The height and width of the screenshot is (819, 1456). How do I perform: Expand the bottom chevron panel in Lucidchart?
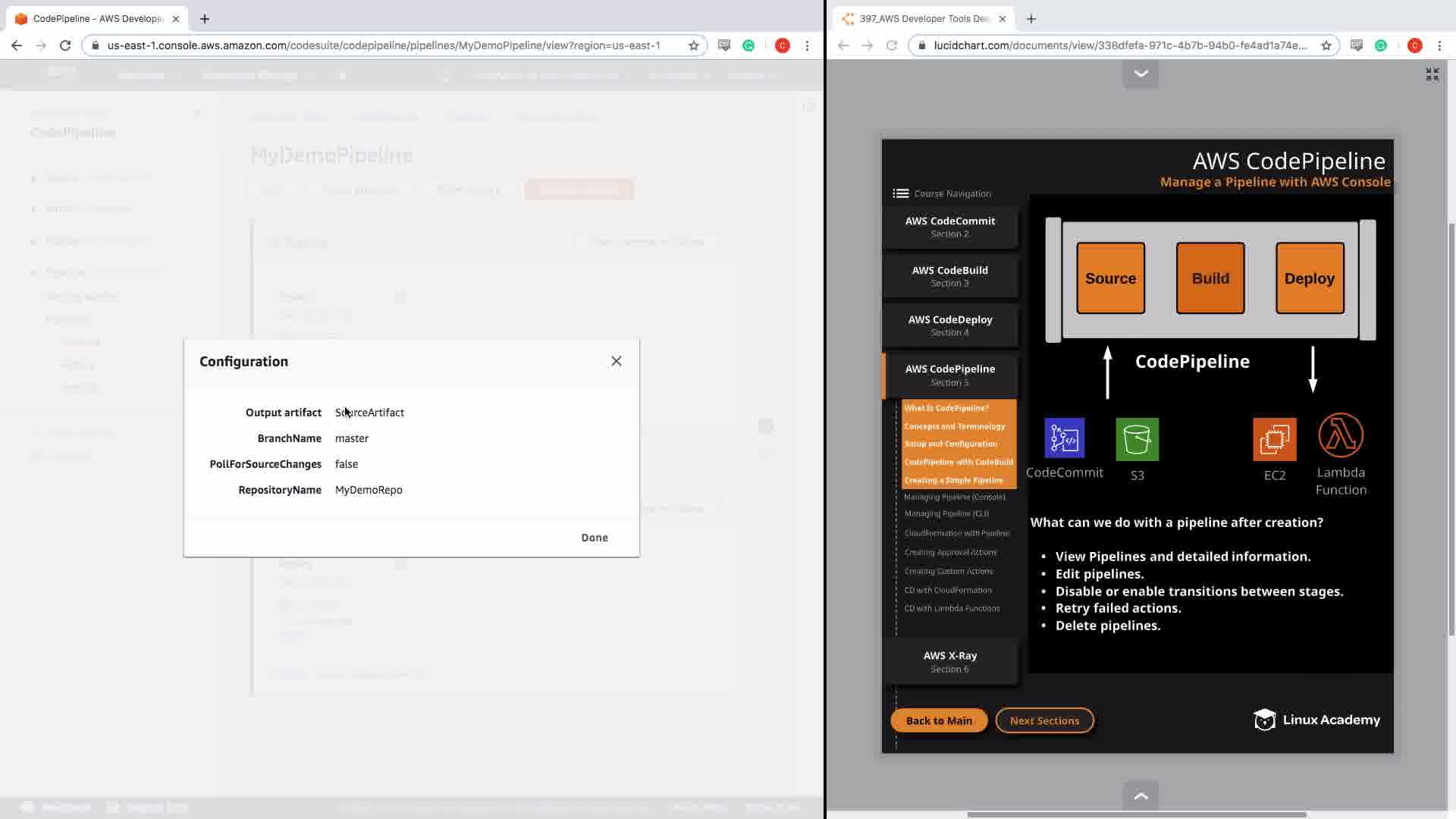click(x=1141, y=795)
